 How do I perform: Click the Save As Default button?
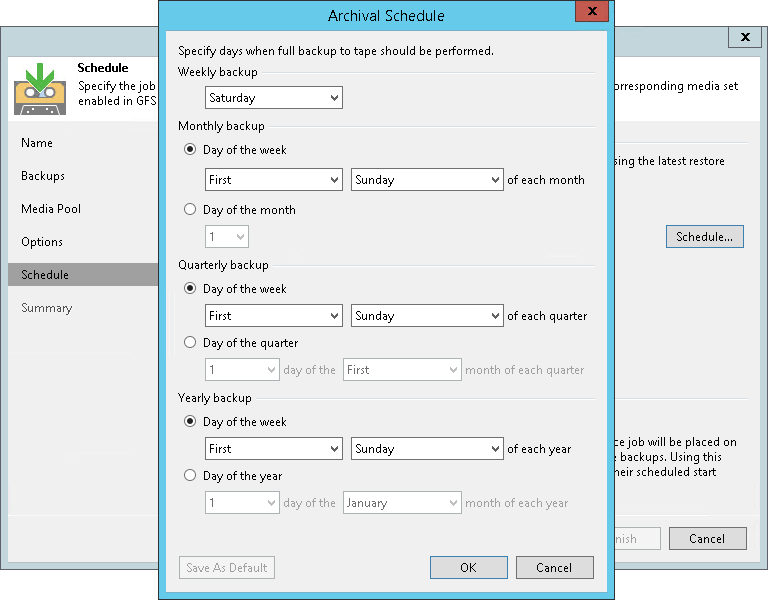[x=227, y=567]
